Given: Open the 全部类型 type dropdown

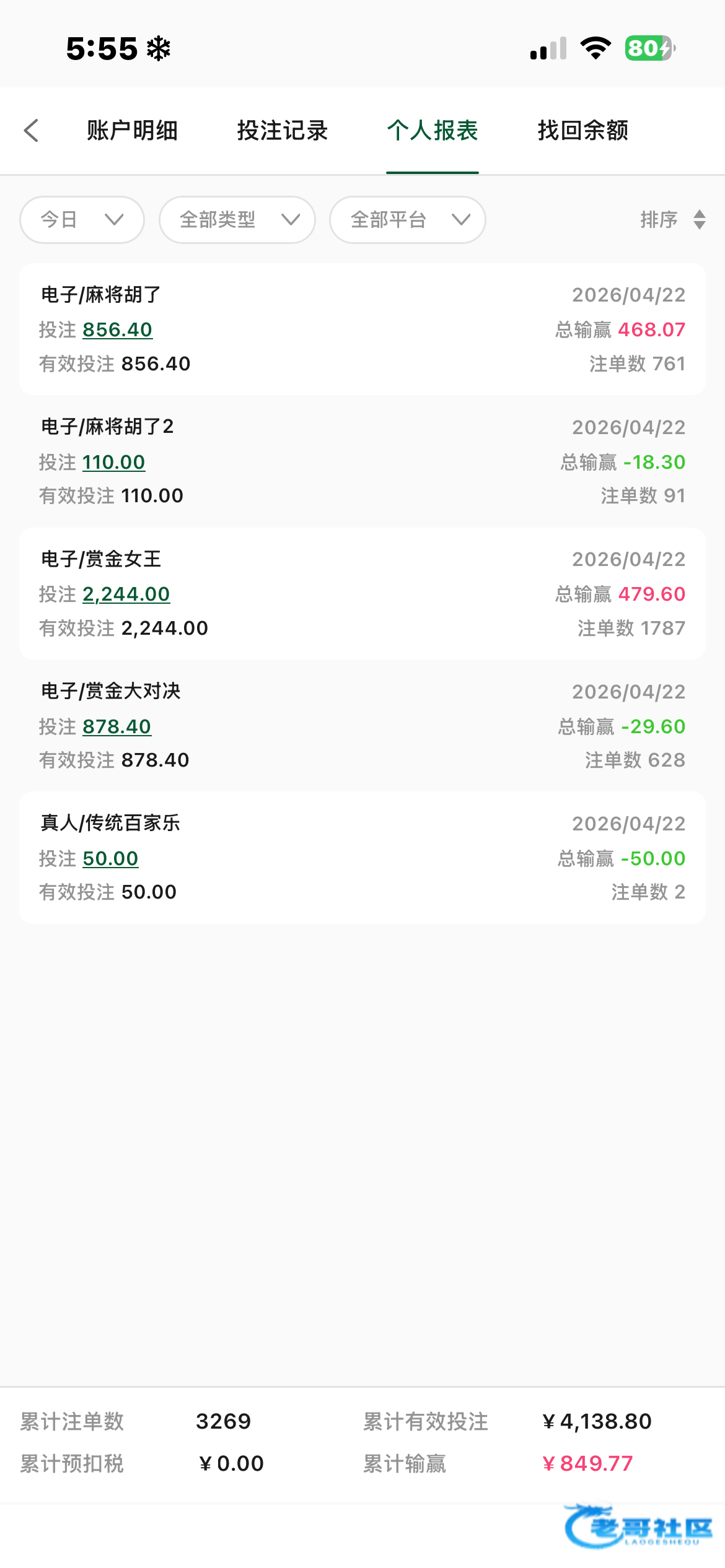Looking at the screenshot, I should point(237,220).
